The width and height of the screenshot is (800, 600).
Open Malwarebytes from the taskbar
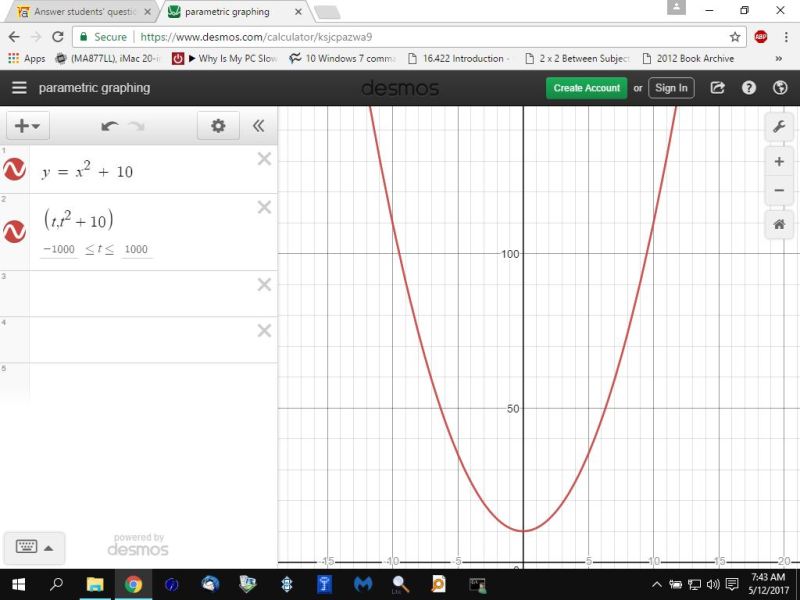coord(363,584)
